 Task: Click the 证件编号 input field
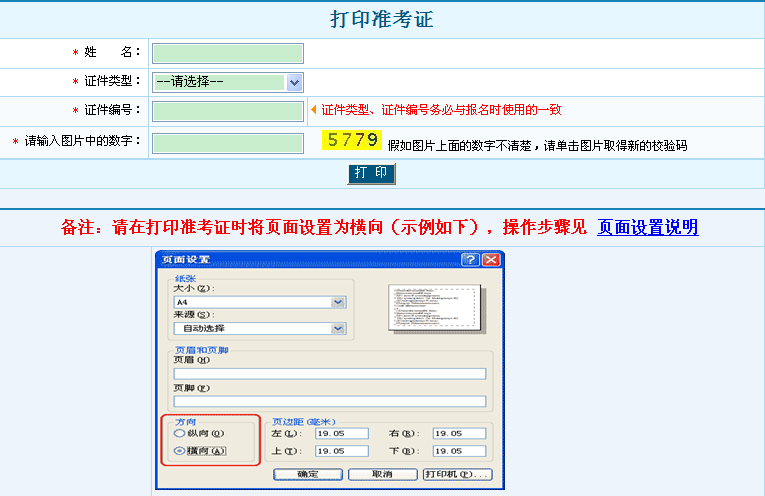tap(227, 111)
